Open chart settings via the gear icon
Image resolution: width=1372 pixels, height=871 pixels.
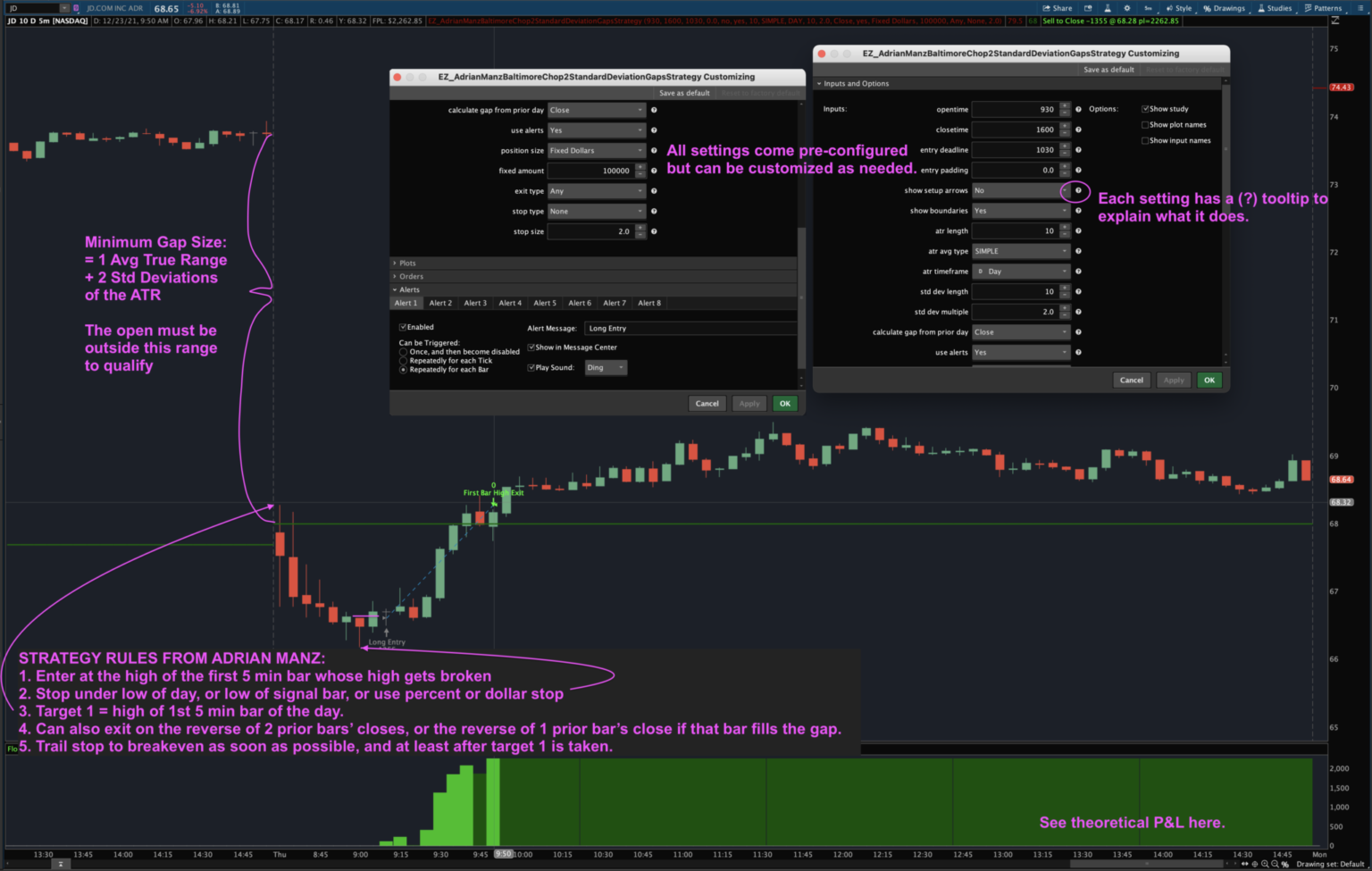[1129, 8]
